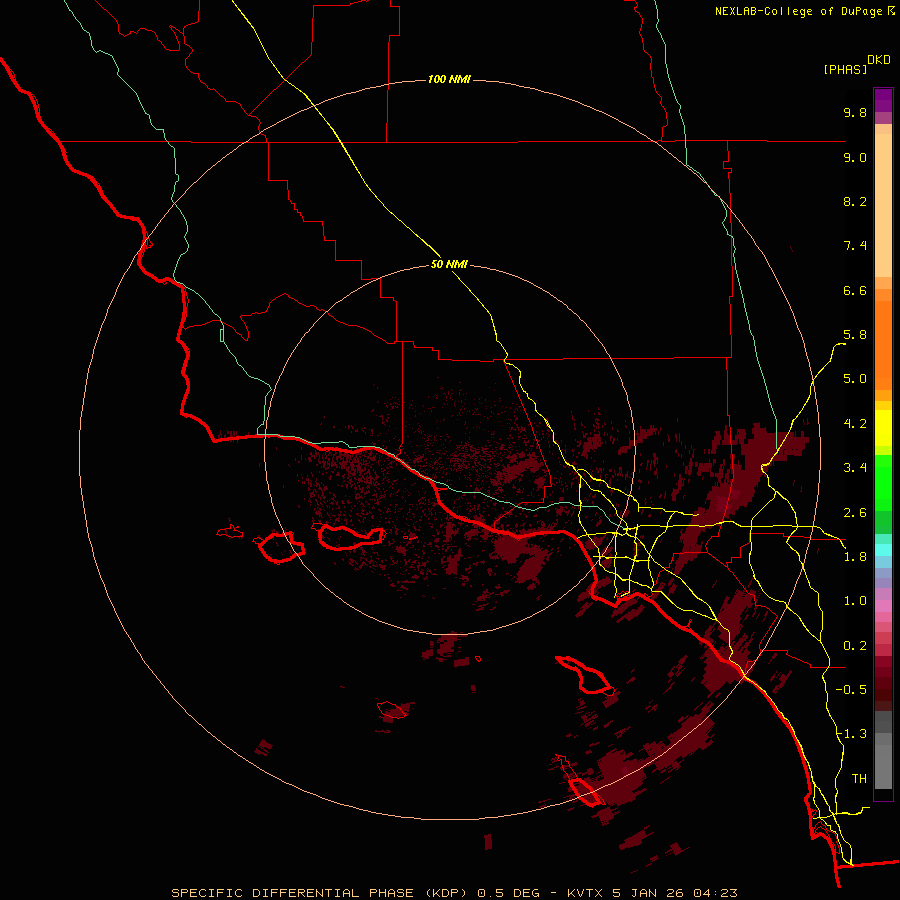Click the 1.8 legend value
900x900 pixels.
tap(855, 557)
